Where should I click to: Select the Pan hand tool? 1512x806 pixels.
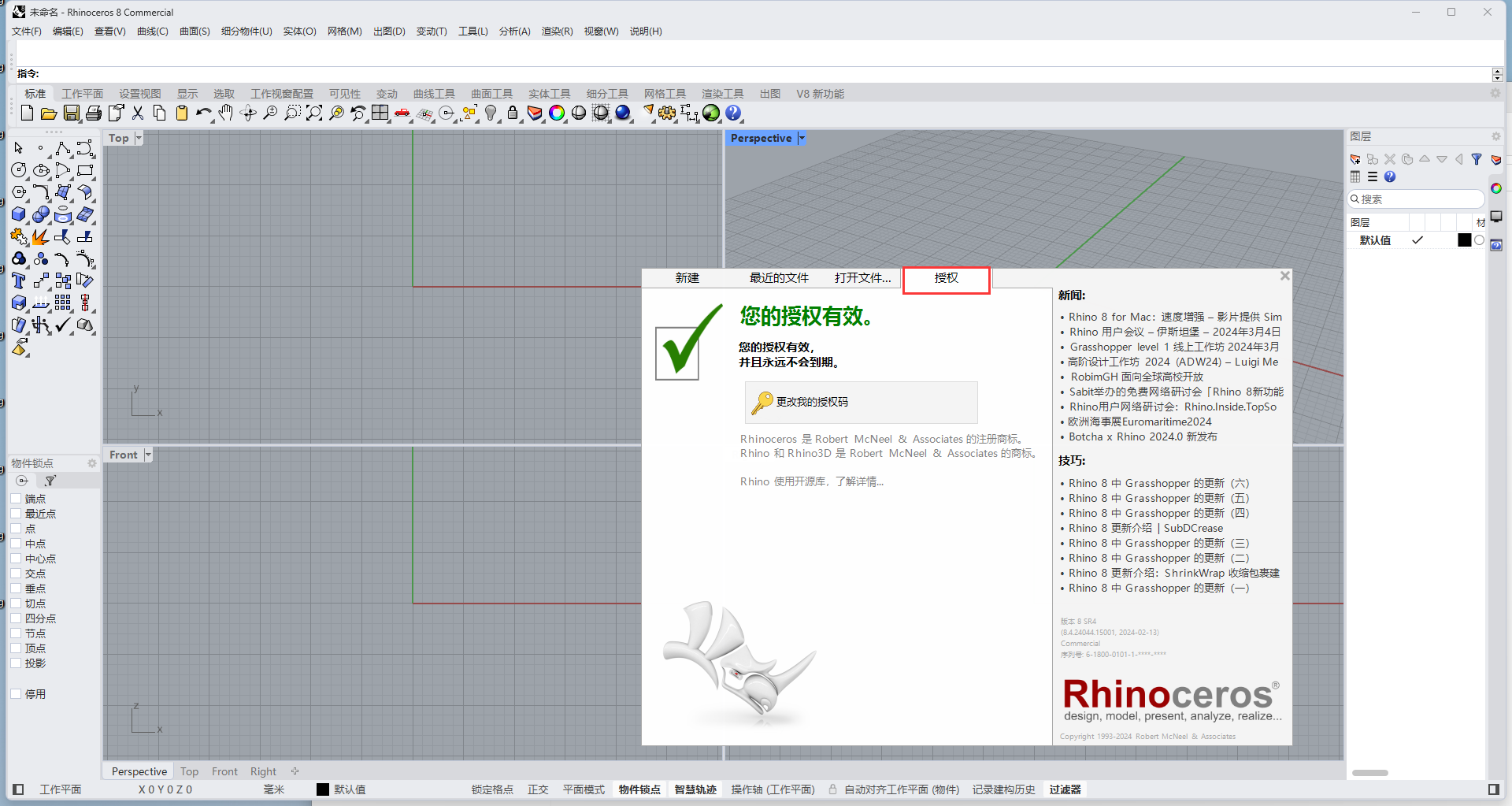tap(226, 113)
